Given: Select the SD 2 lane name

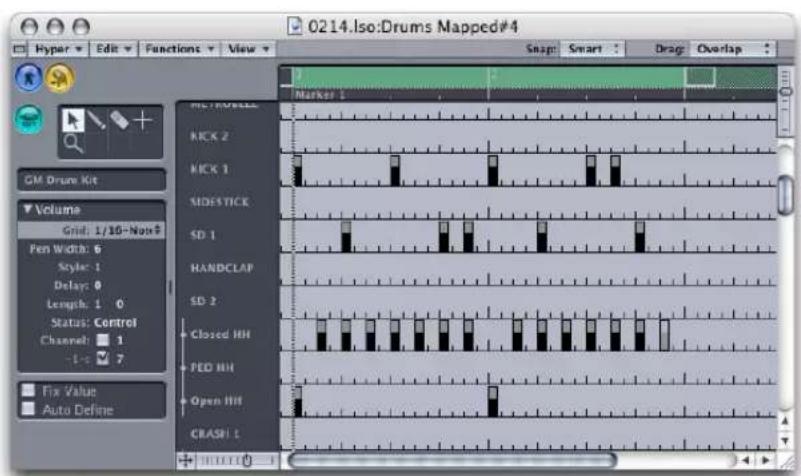Looking at the screenshot, I should click(x=203, y=301).
